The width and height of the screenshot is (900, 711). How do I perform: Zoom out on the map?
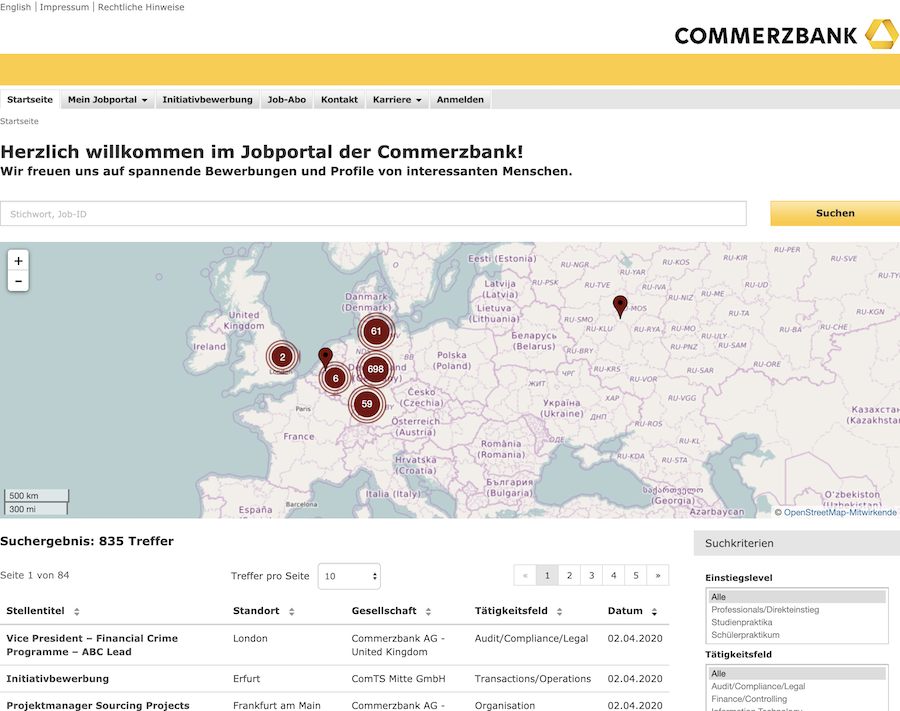[18, 281]
